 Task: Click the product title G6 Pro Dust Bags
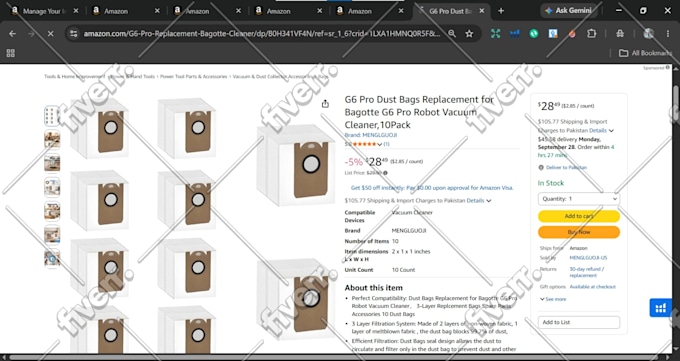pos(419,112)
